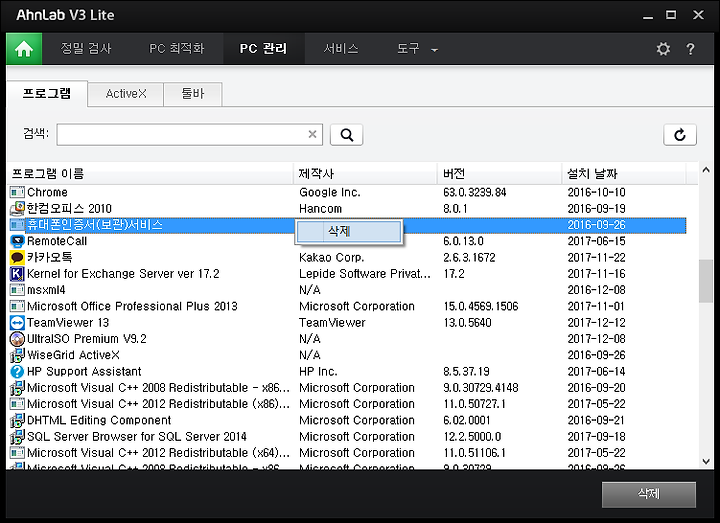Sort by 제작사 column header

(365, 174)
